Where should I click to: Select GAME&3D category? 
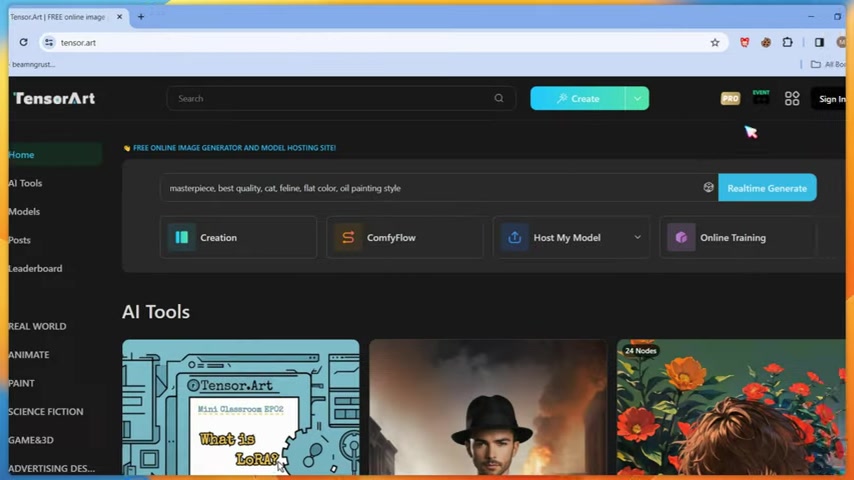tap(31, 440)
